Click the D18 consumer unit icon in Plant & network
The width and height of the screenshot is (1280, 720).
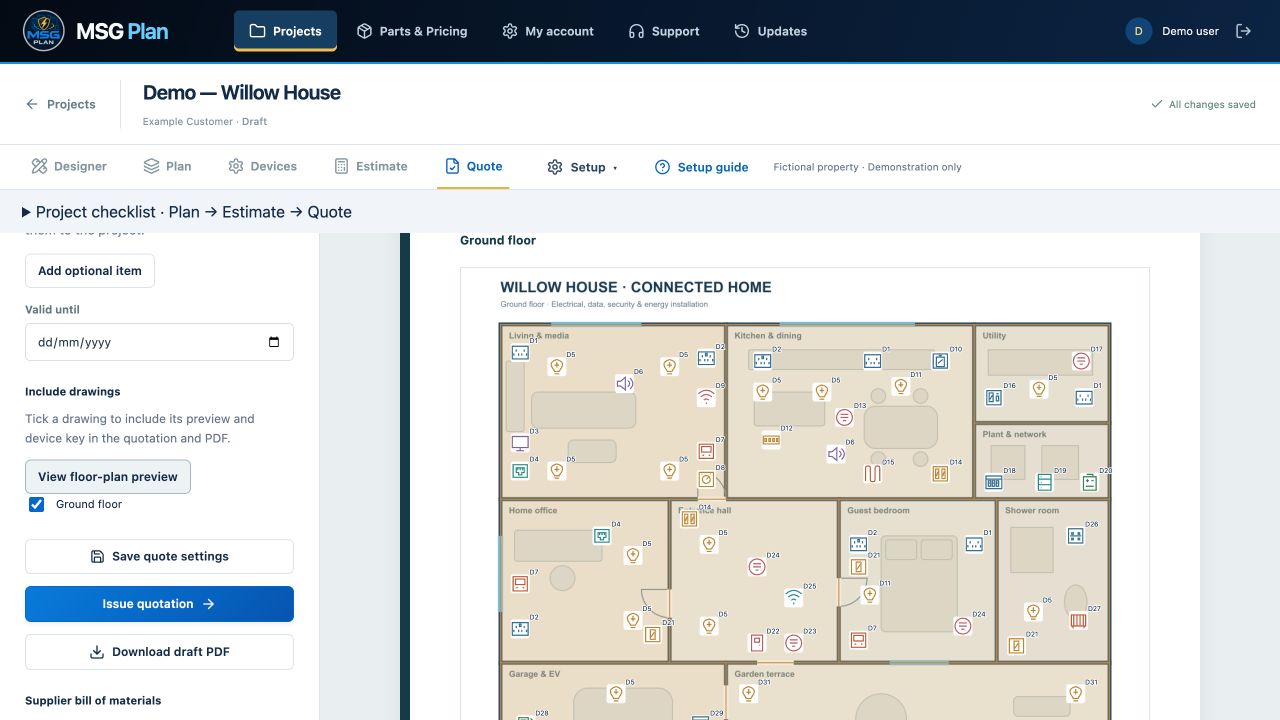coord(994,482)
